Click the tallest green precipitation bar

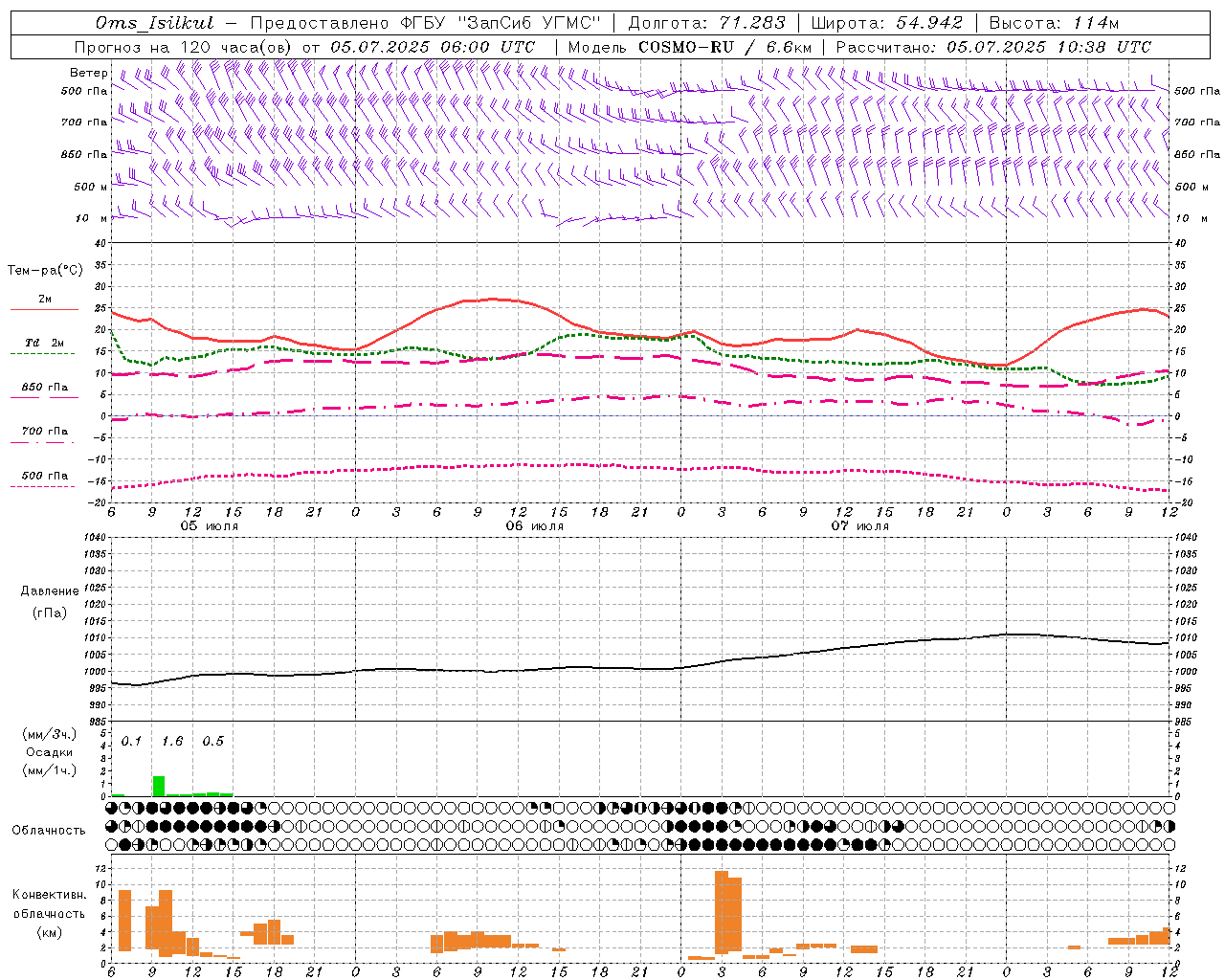(159, 786)
